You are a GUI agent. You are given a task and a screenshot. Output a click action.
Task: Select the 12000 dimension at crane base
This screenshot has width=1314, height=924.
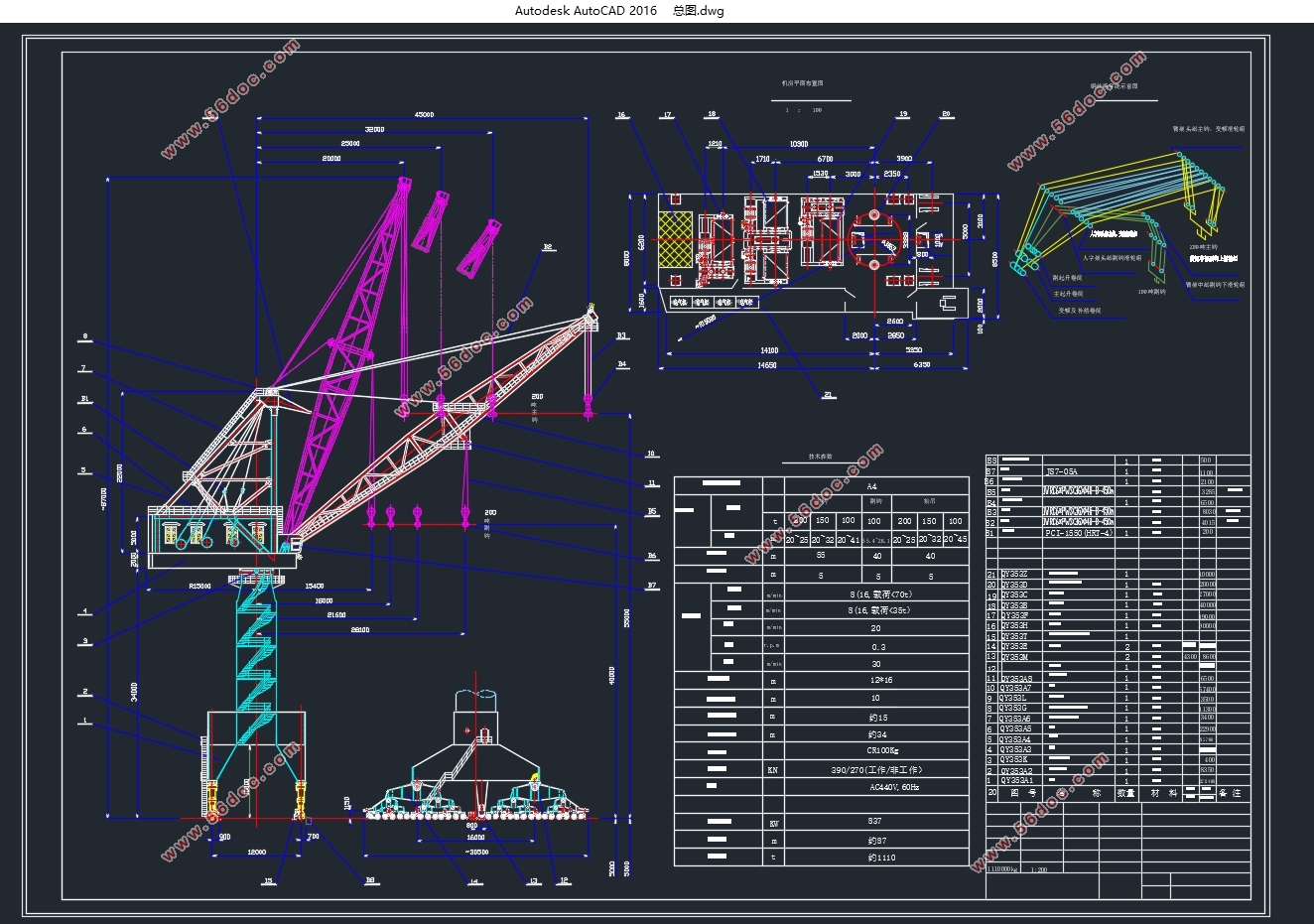tap(256, 853)
